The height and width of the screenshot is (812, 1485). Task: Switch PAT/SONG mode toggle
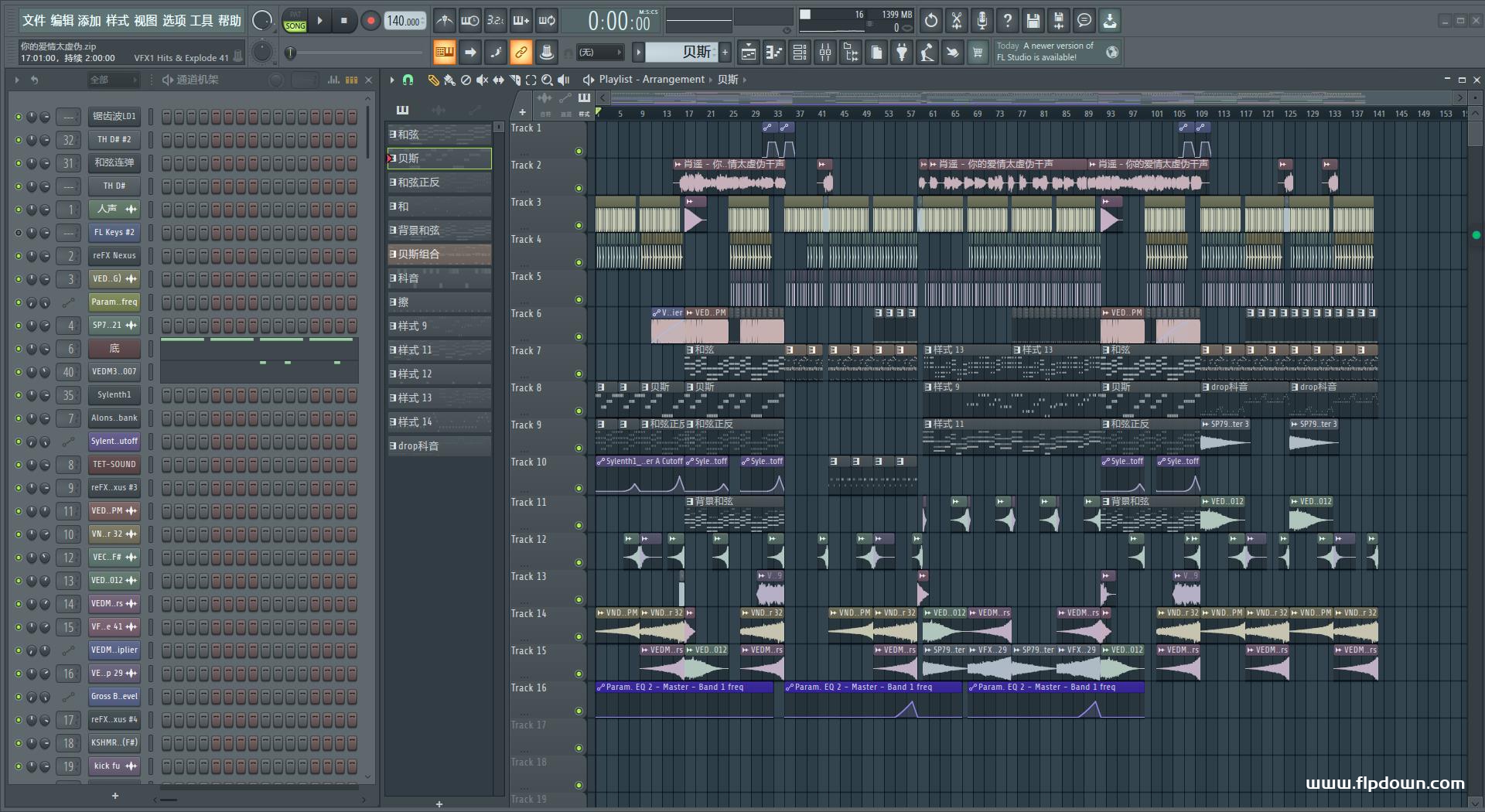295,21
